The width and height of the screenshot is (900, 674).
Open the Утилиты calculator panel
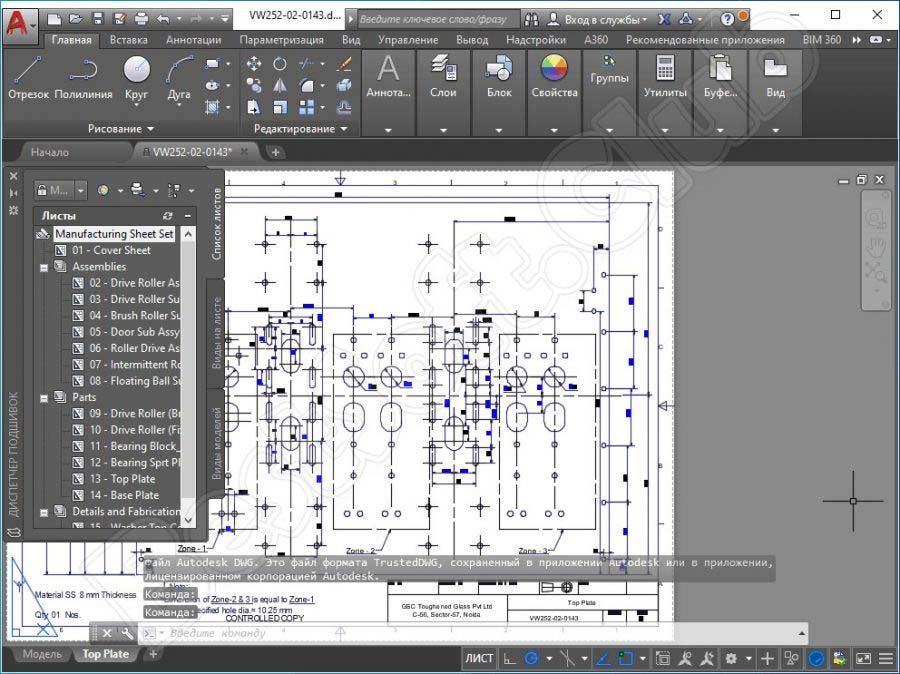[665, 78]
